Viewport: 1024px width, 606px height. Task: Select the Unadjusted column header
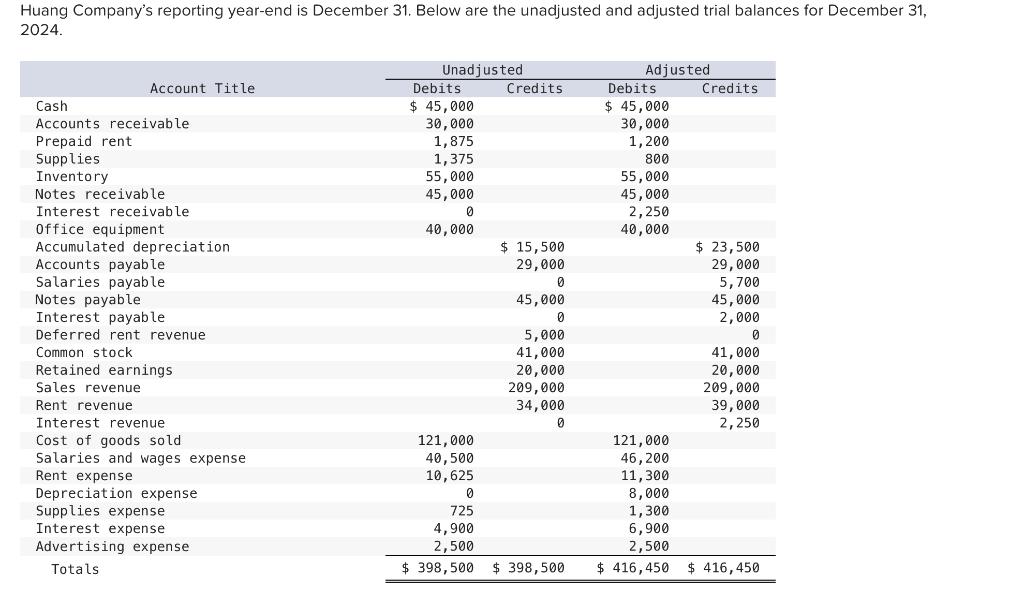[483, 70]
